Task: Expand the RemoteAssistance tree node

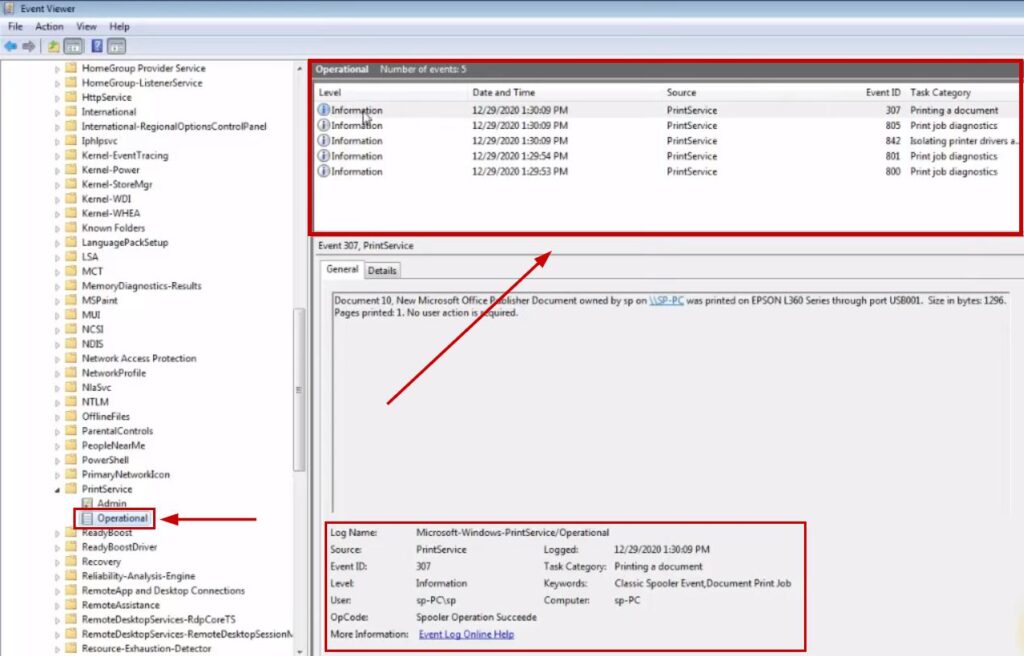Action: click(57, 605)
